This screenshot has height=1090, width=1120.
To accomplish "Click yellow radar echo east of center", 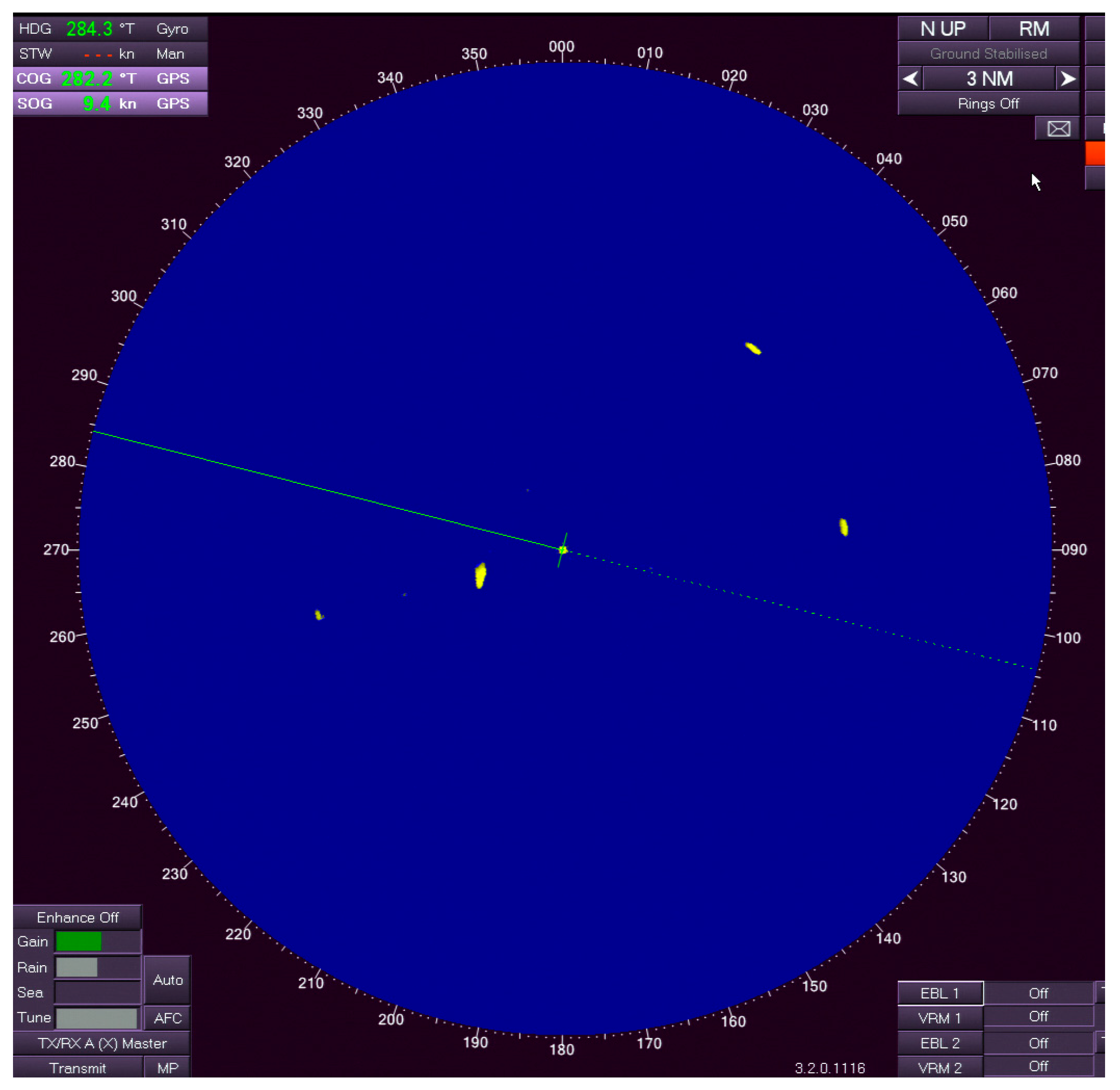I will pos(843,527).
